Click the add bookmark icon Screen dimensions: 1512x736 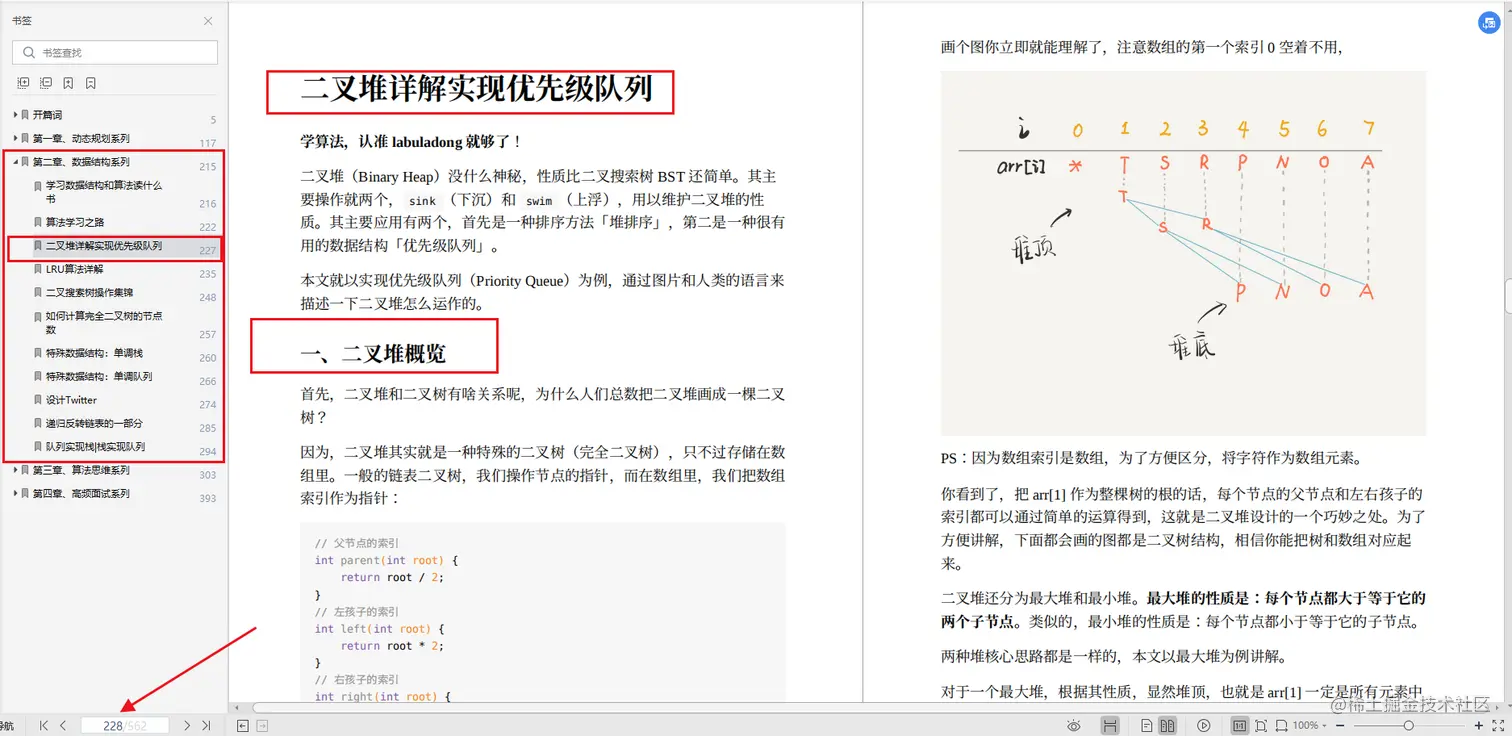[x=68, y=82]
